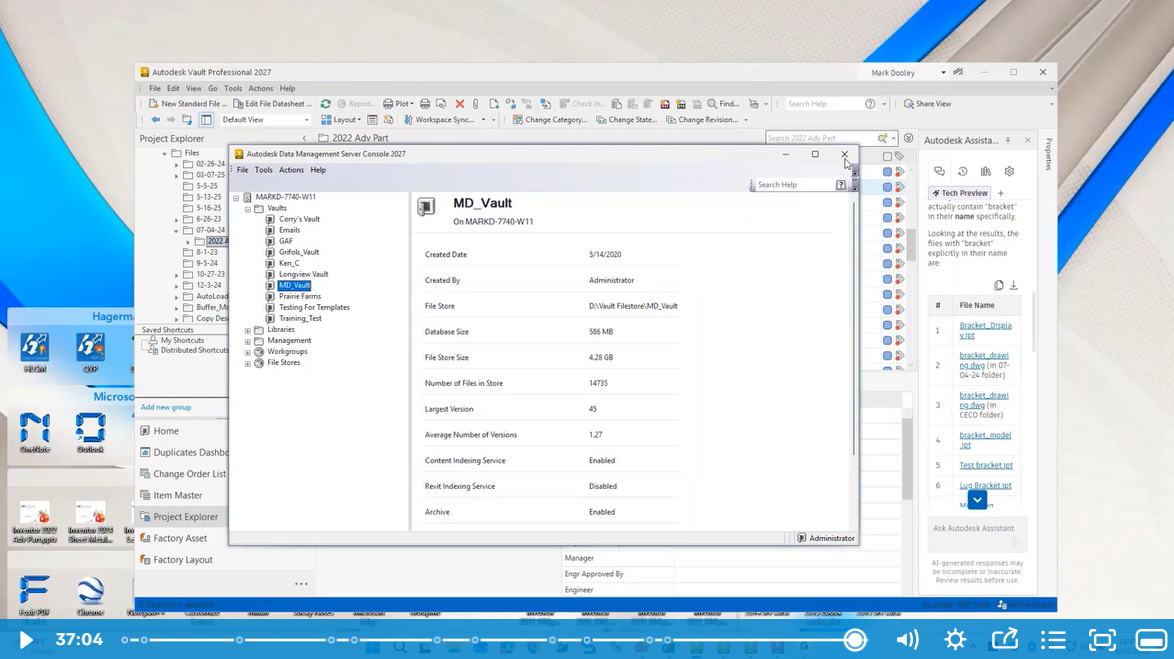Image resolution: width=1174 pixels, height=659 pixels.
Task: Click the Vault file list vertical scrollbar
Action: [911, 243]
